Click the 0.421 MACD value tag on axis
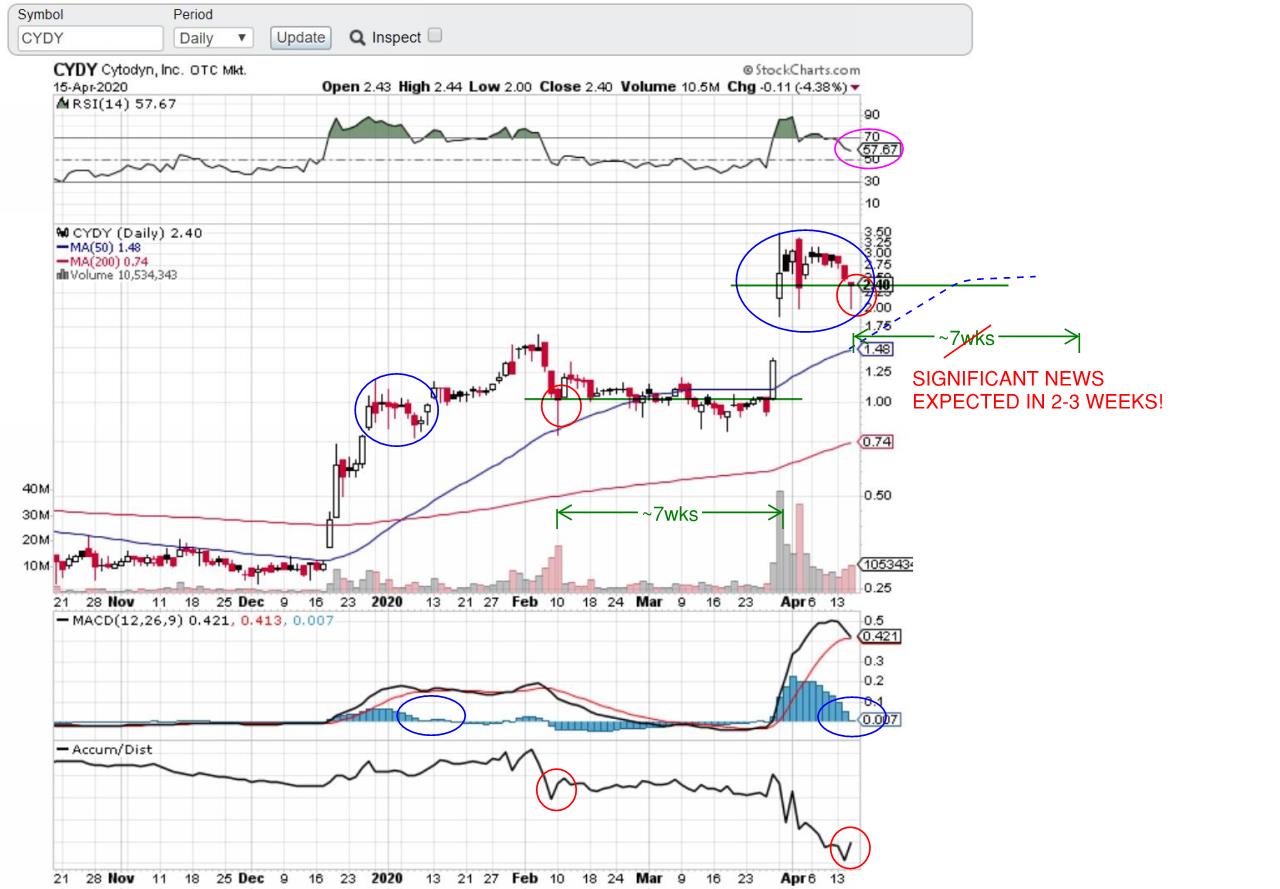The width and height of the screenshot is (1280, 889). [880, 635]
